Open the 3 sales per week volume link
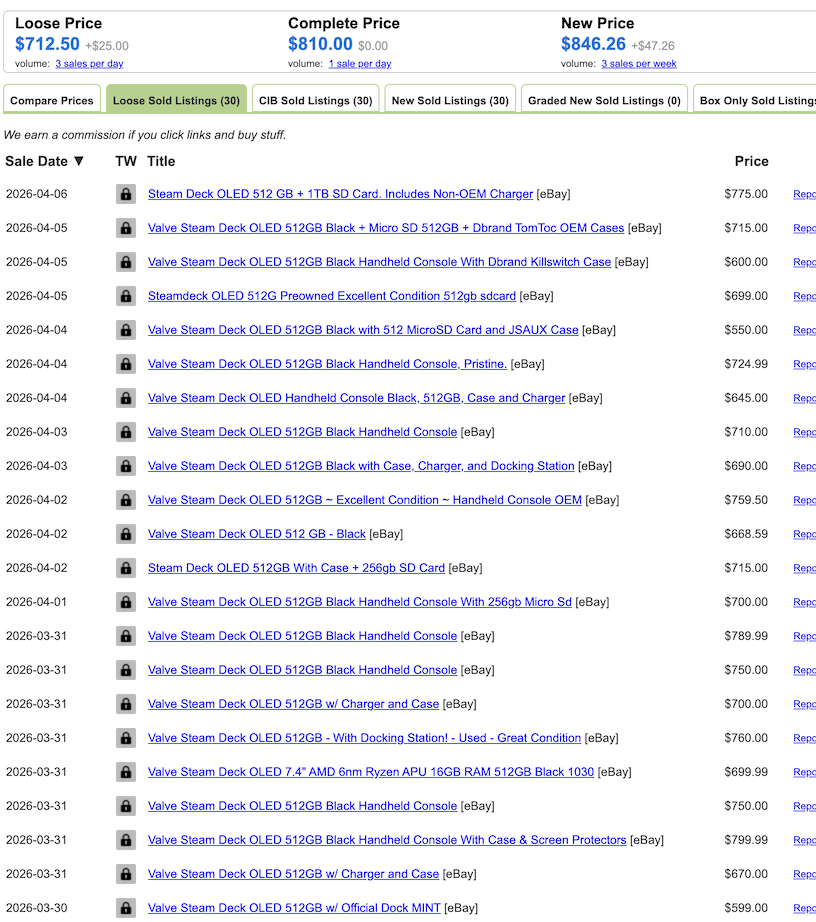The image size is (816, 922). (x=638, y=64)
